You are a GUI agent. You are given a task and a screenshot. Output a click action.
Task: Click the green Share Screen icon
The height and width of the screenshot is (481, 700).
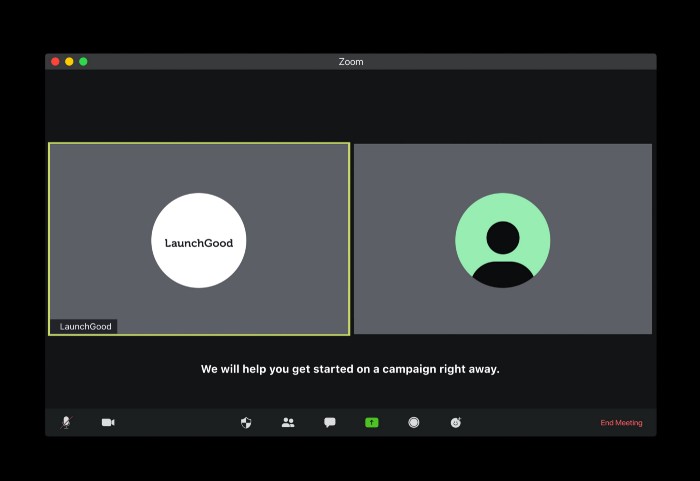pyautogui.click(x=372, y=422)
